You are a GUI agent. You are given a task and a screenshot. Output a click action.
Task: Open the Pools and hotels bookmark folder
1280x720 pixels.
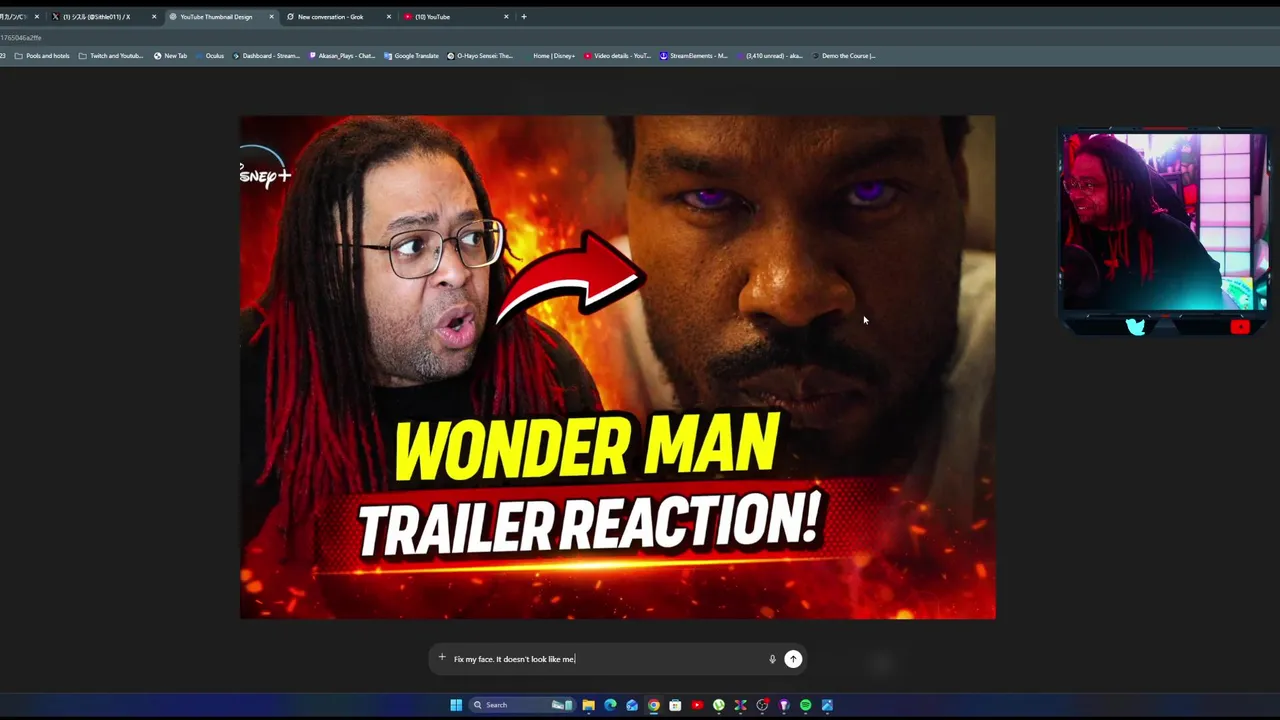pyautogui.click(x=42, y=56)
